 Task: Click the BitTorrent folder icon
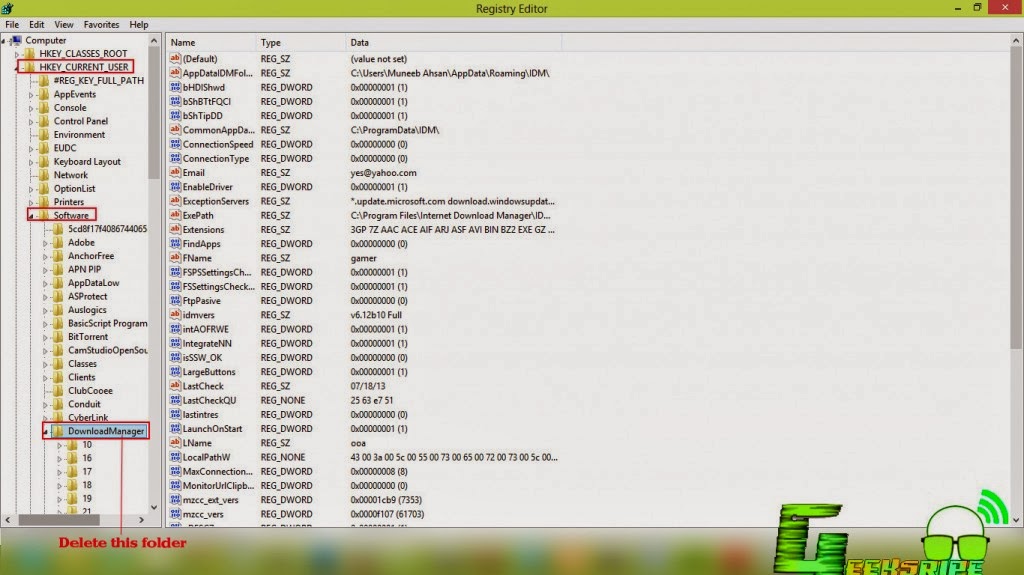59,337
